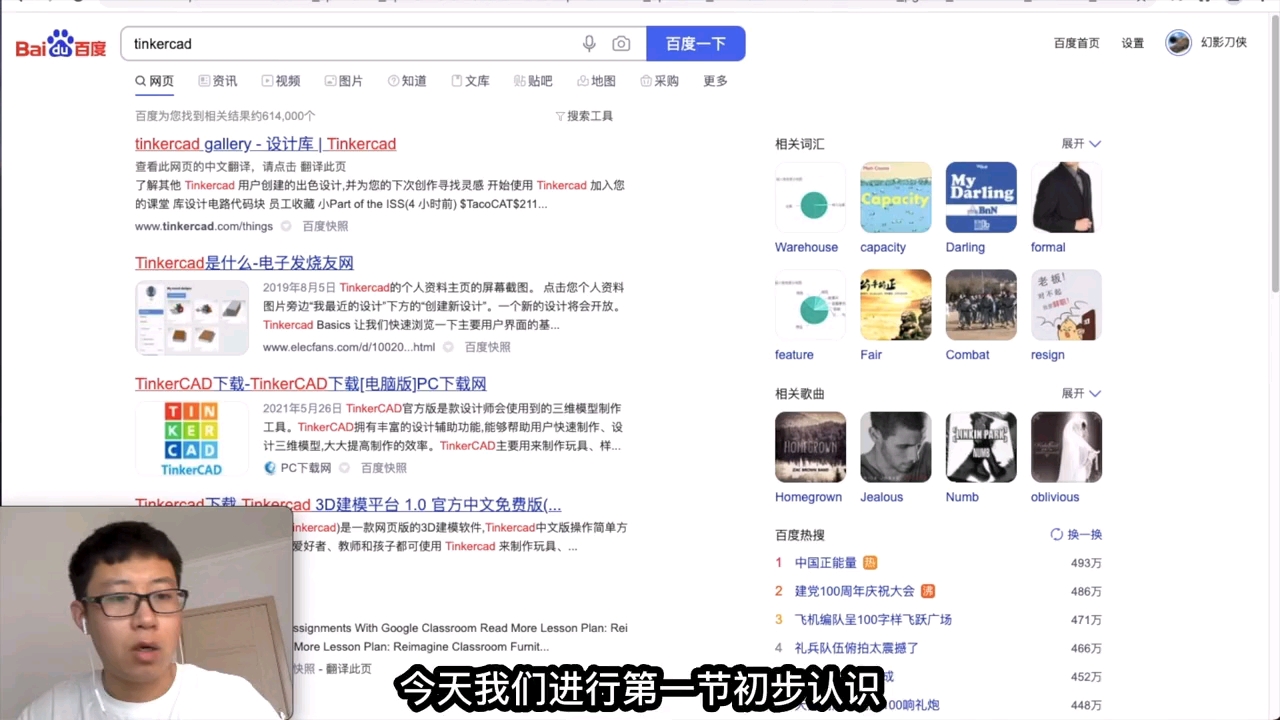Click the 百度热搜 heading

(x=800, y=535)
